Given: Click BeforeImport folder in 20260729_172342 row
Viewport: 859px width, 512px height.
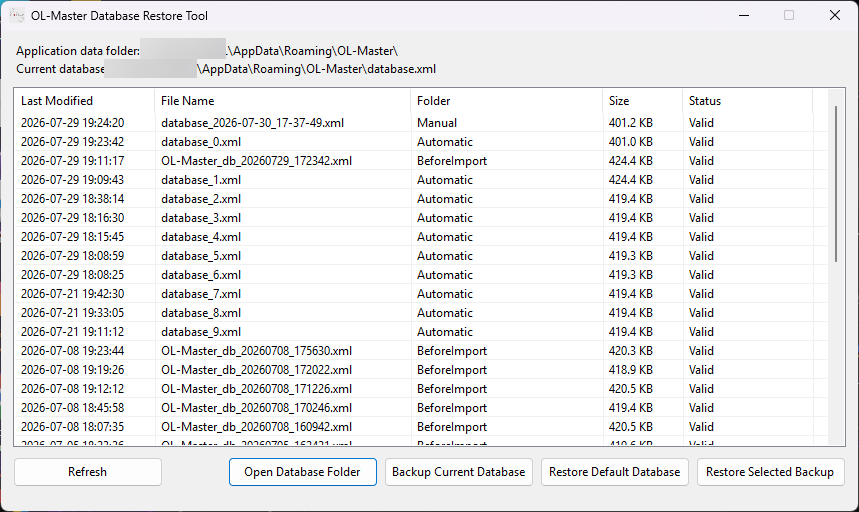Looking at the screenshot, I should 452,161.
